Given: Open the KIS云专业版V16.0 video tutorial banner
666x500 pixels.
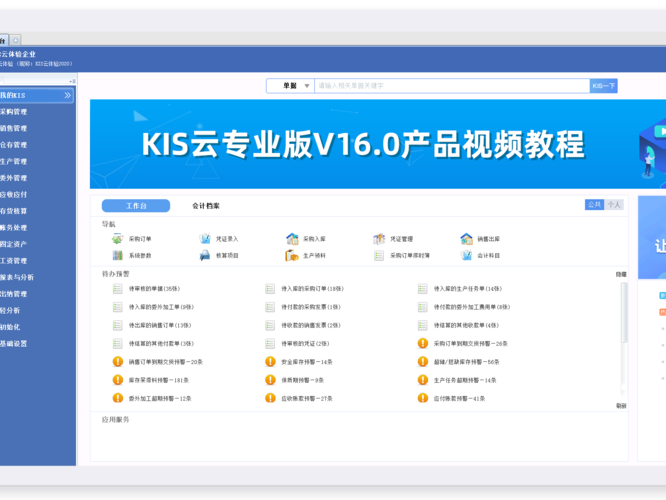Looking at the screenshot, I should (x=378, y=144).
